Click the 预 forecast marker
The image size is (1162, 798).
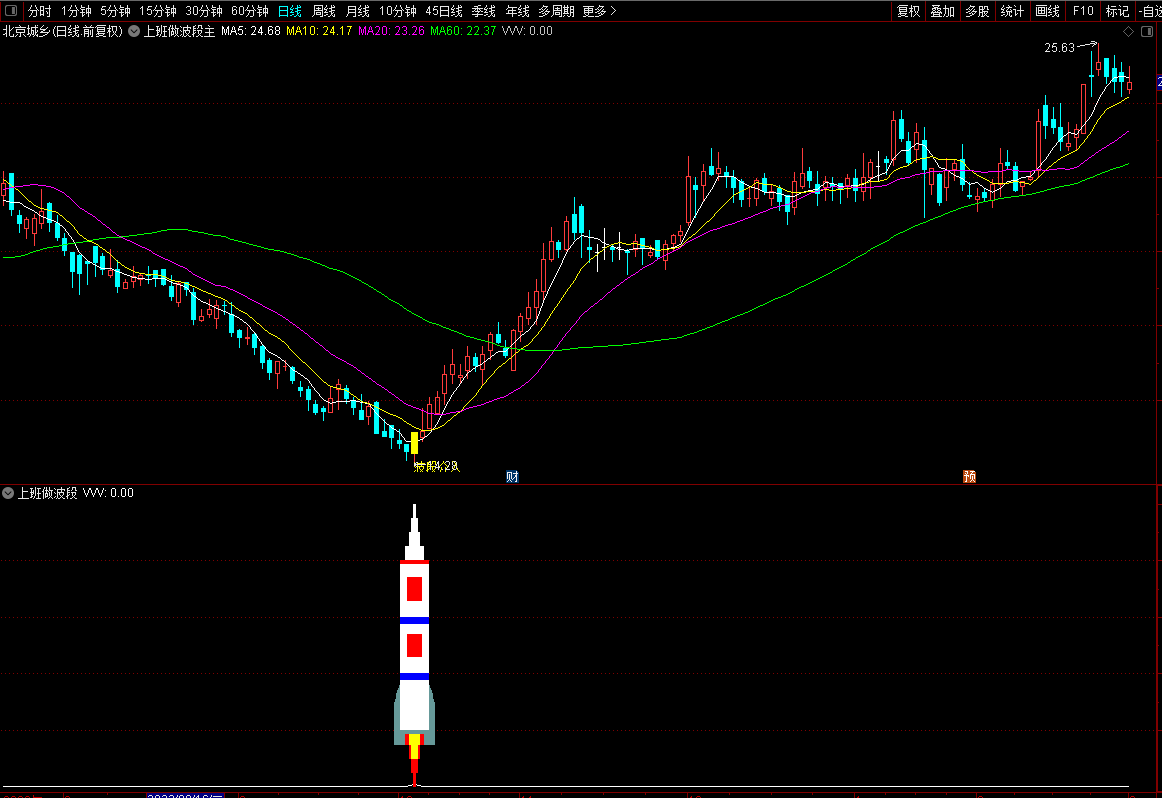pyautogui.click(x=969, y=476)
